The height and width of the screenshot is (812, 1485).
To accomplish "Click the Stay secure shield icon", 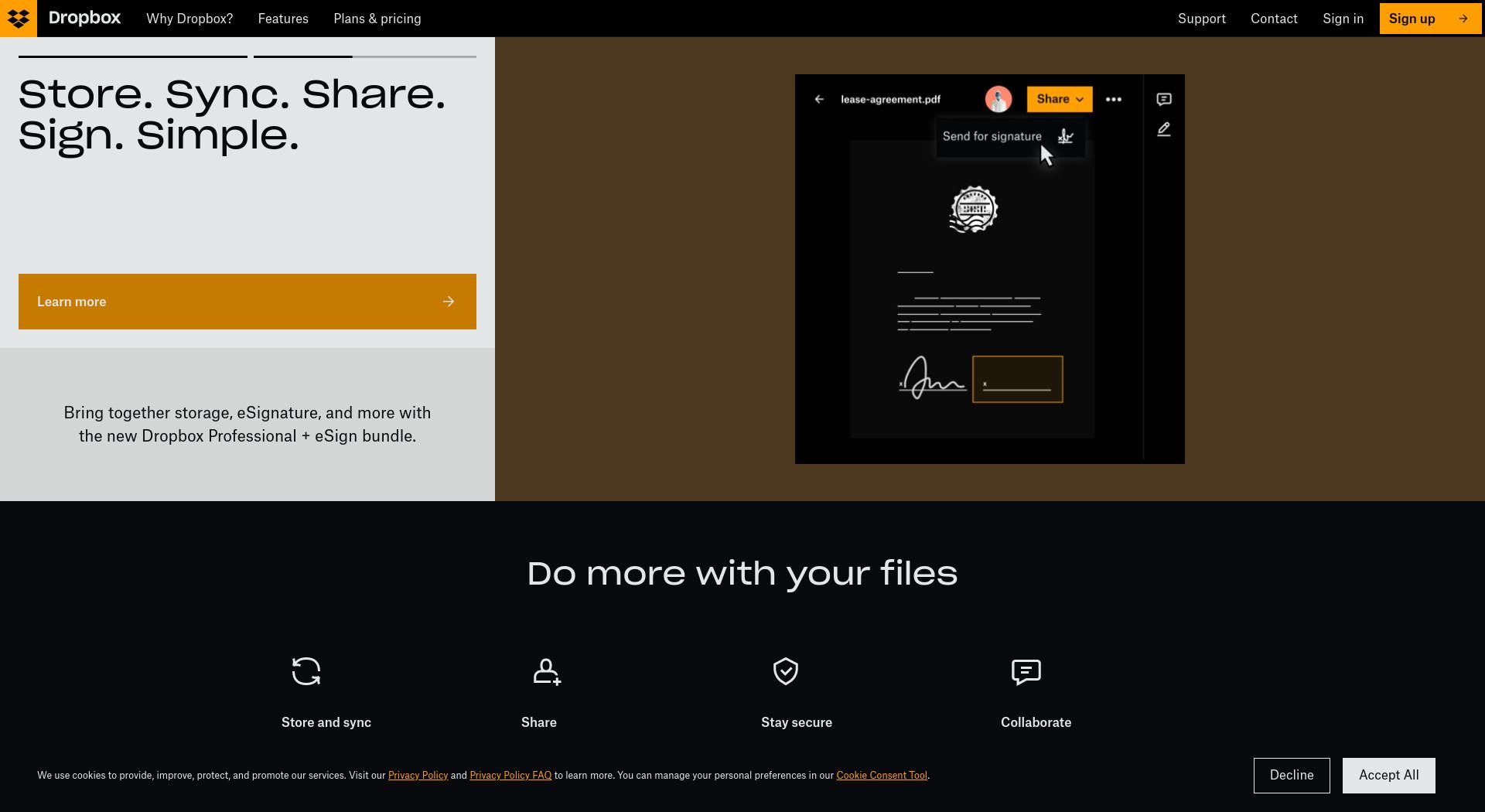I will pos(786,671).
